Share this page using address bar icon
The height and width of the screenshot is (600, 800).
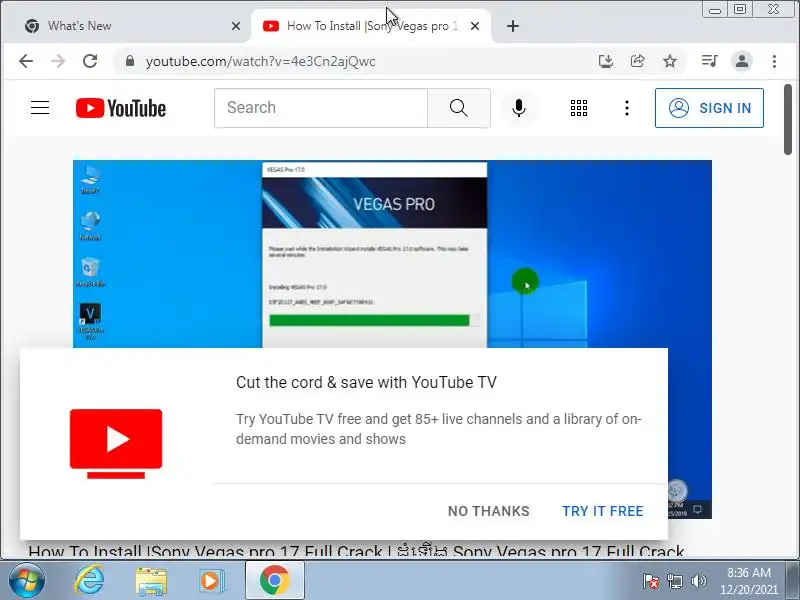637,61
